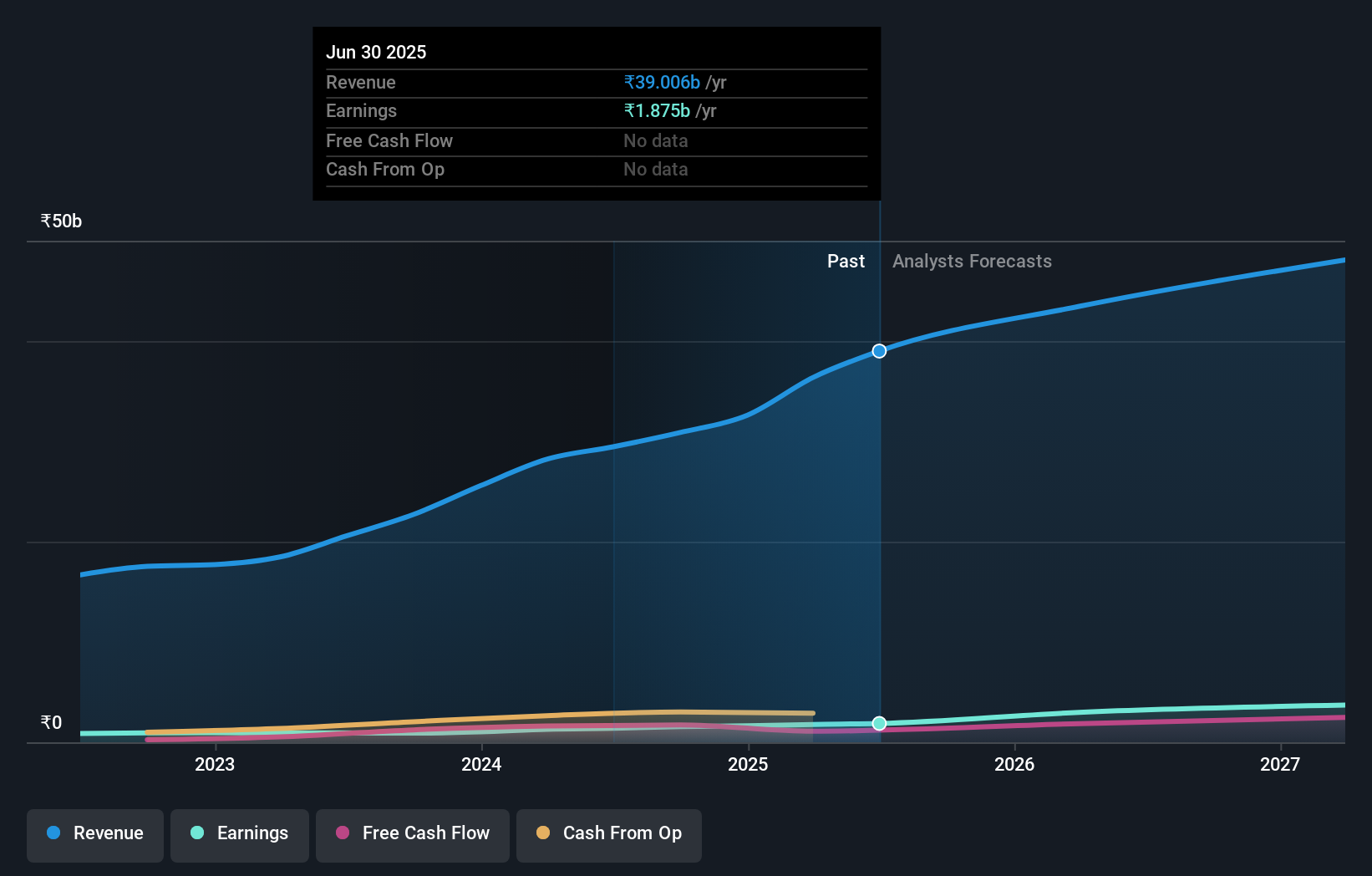Switch to the Analysts Forecasts section

pyautogui.click(x=972, y=261)
